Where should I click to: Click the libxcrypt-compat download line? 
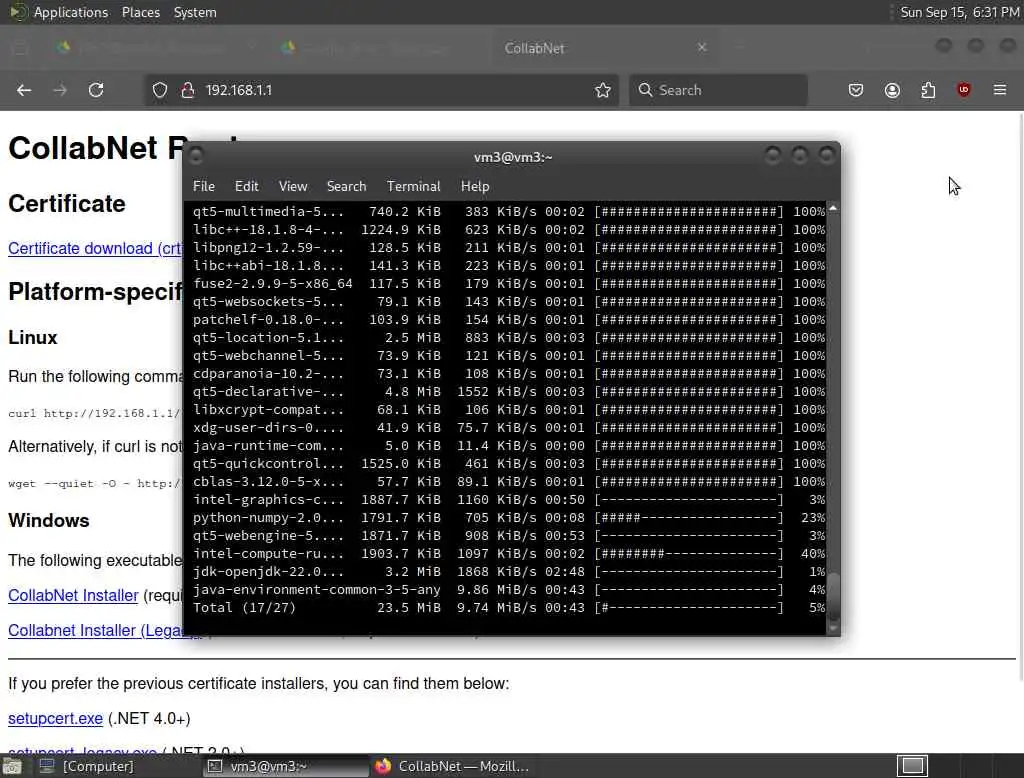coord(509,410)
